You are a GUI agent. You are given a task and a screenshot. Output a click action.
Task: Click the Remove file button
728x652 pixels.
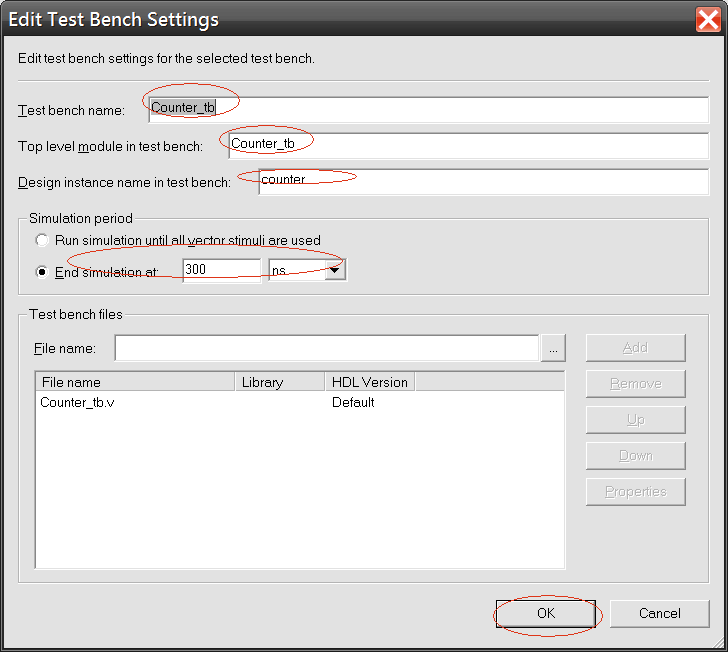635,384
